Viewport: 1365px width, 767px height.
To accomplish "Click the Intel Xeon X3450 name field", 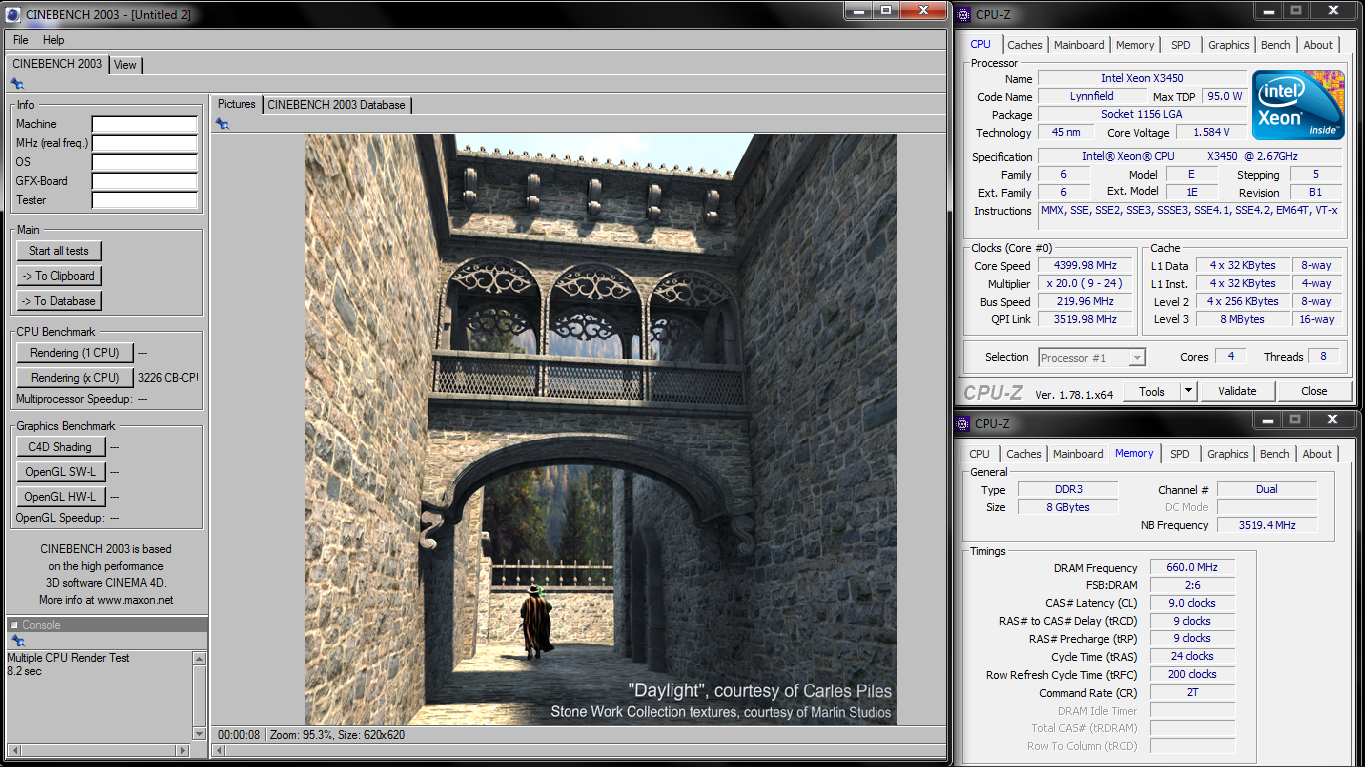I will 1142,78.
